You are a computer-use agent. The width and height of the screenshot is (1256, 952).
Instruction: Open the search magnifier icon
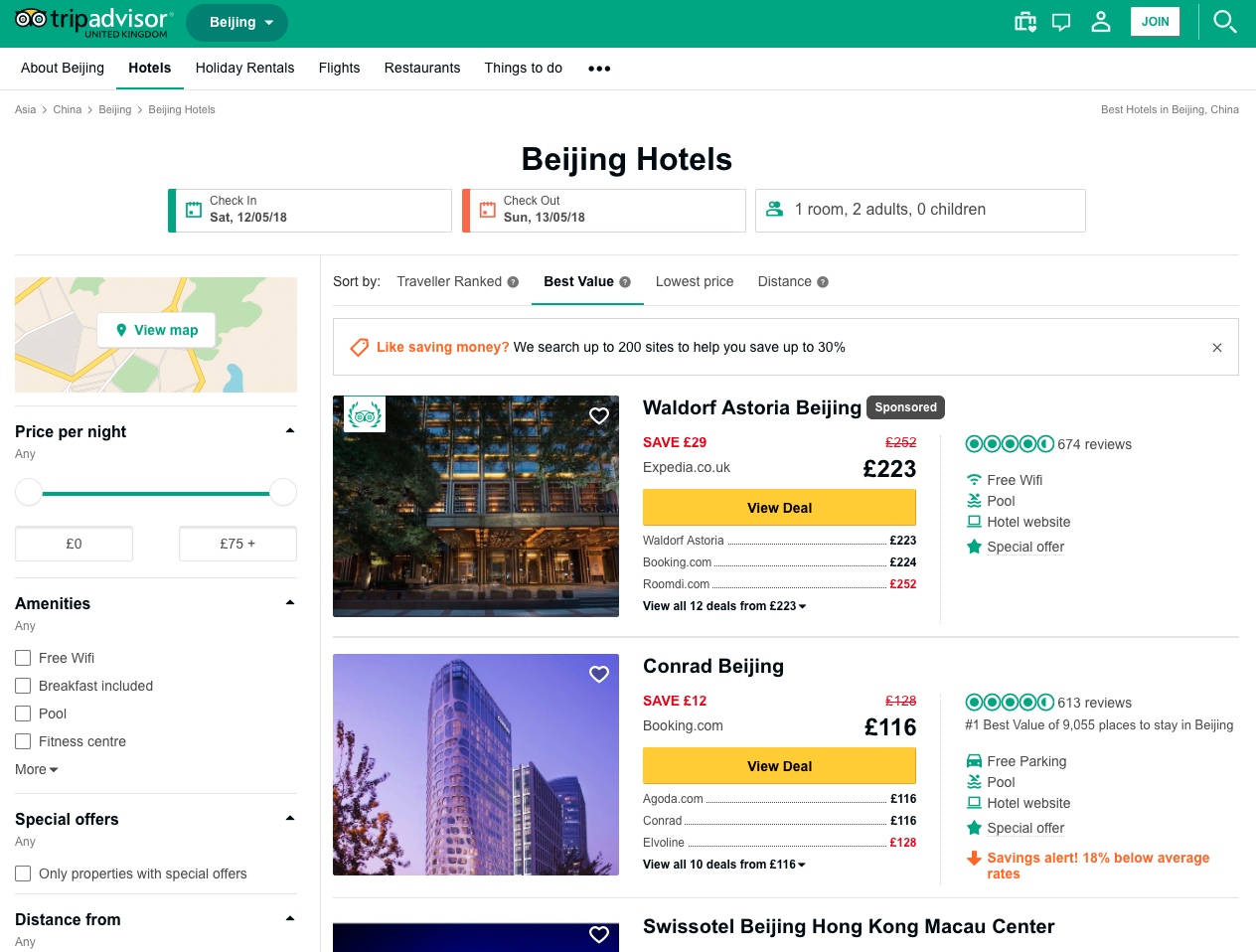pyautogui.click(x=1225, y=22)
